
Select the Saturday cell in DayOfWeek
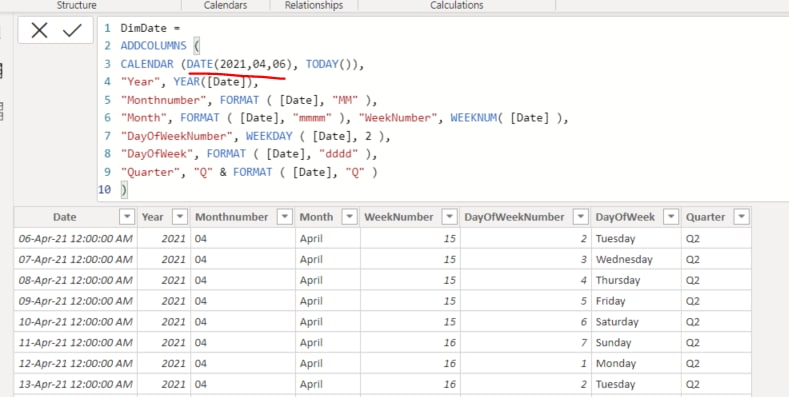637,322
